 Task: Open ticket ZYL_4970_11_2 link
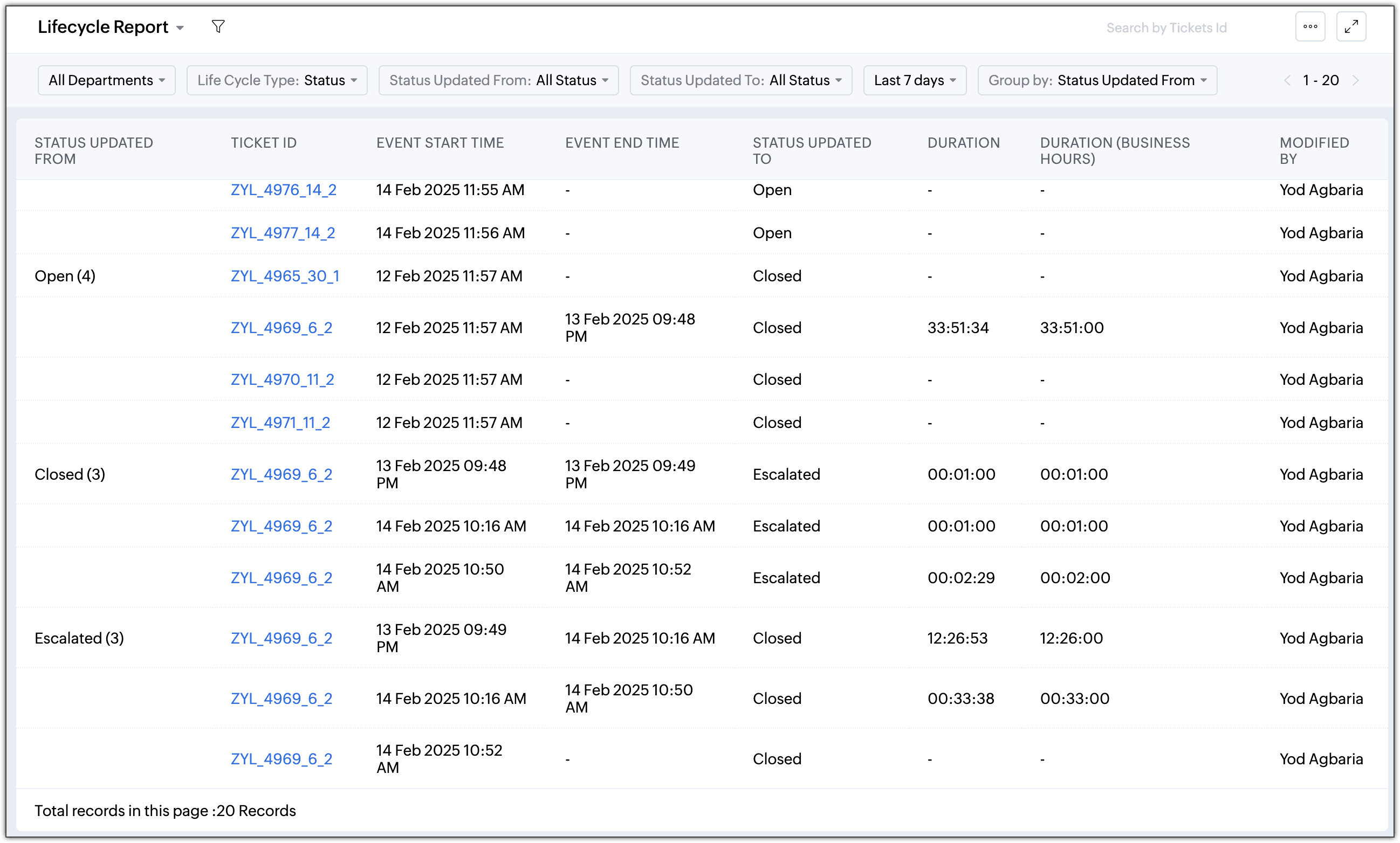(282, 379)
